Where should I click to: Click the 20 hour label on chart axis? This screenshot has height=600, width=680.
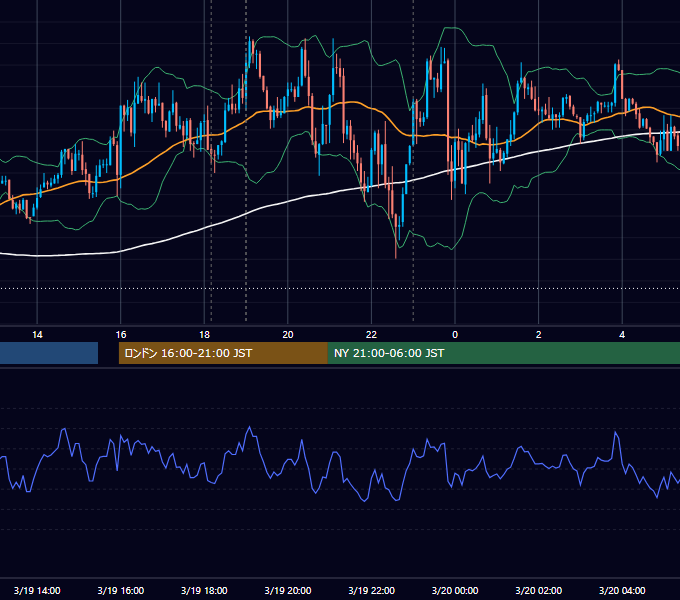pyautogui.click(x=288, y=335)
